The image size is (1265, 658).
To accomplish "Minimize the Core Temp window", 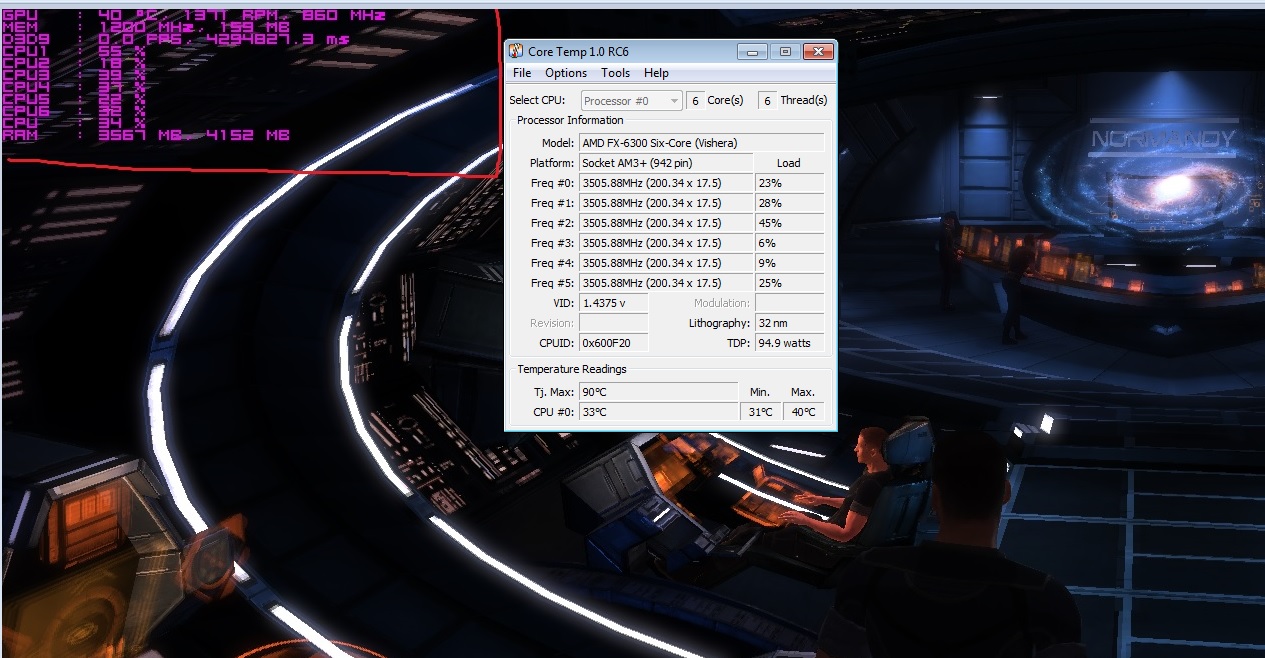I will click(x=753, y=51).
